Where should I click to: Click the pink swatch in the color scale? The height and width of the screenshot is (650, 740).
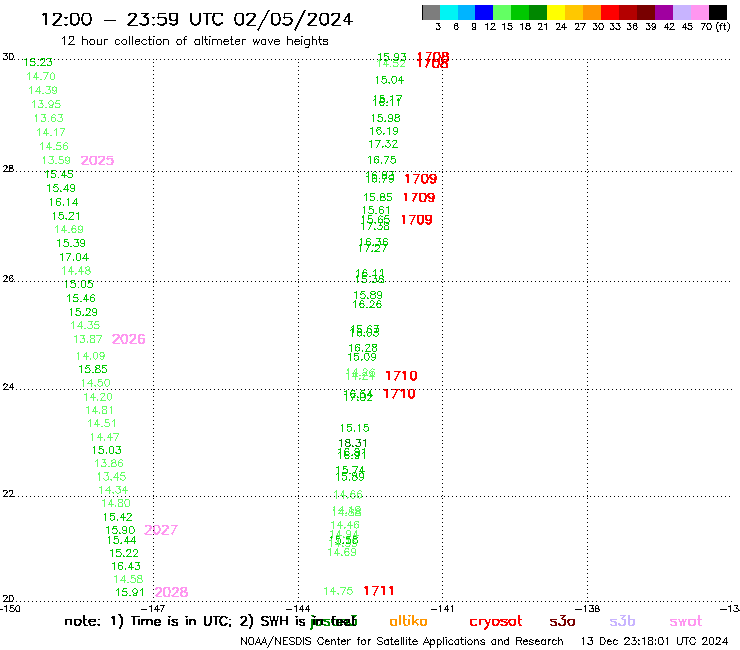[700, 12]
